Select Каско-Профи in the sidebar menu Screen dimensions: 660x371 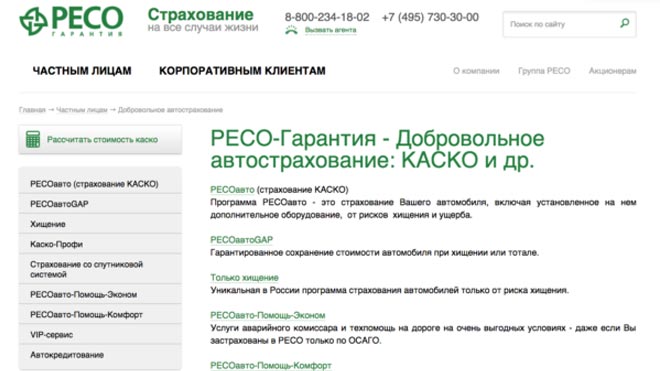[x=100, y=244]
